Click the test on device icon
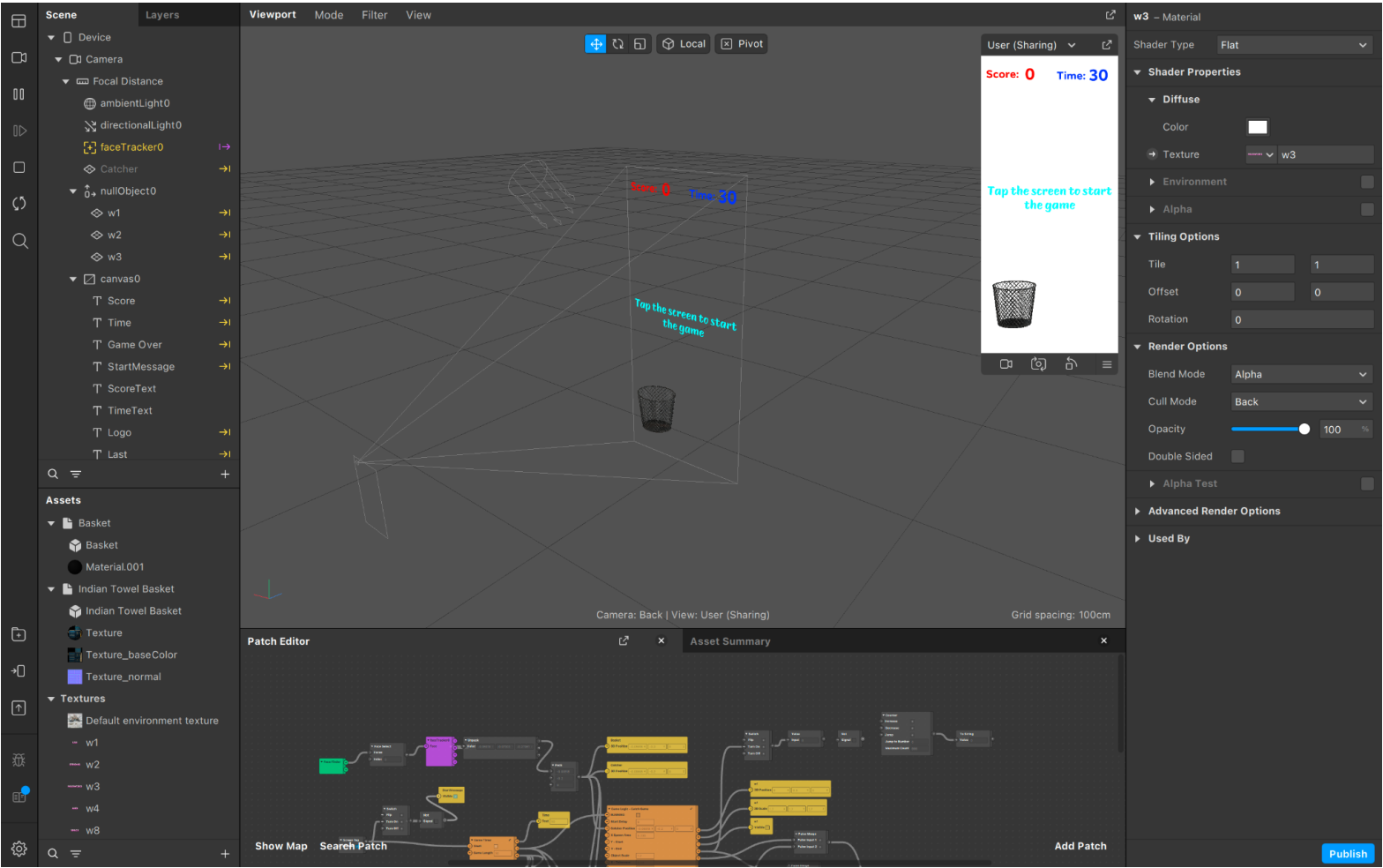 point(19,671)
